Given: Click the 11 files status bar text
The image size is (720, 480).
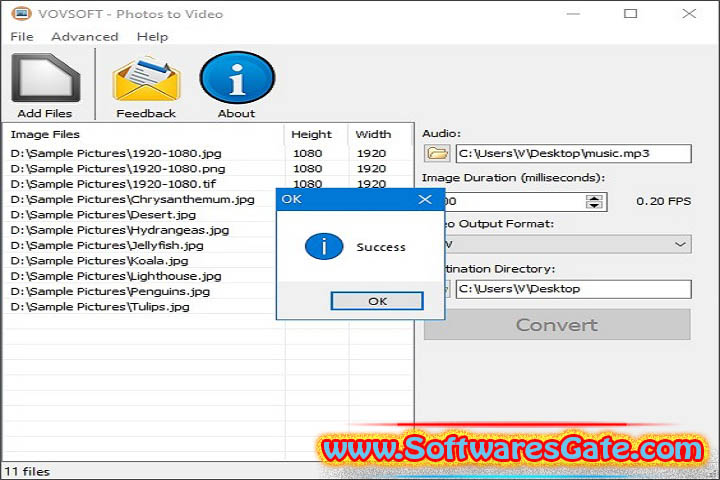Looking at the screenshot, I should (27, 472).
